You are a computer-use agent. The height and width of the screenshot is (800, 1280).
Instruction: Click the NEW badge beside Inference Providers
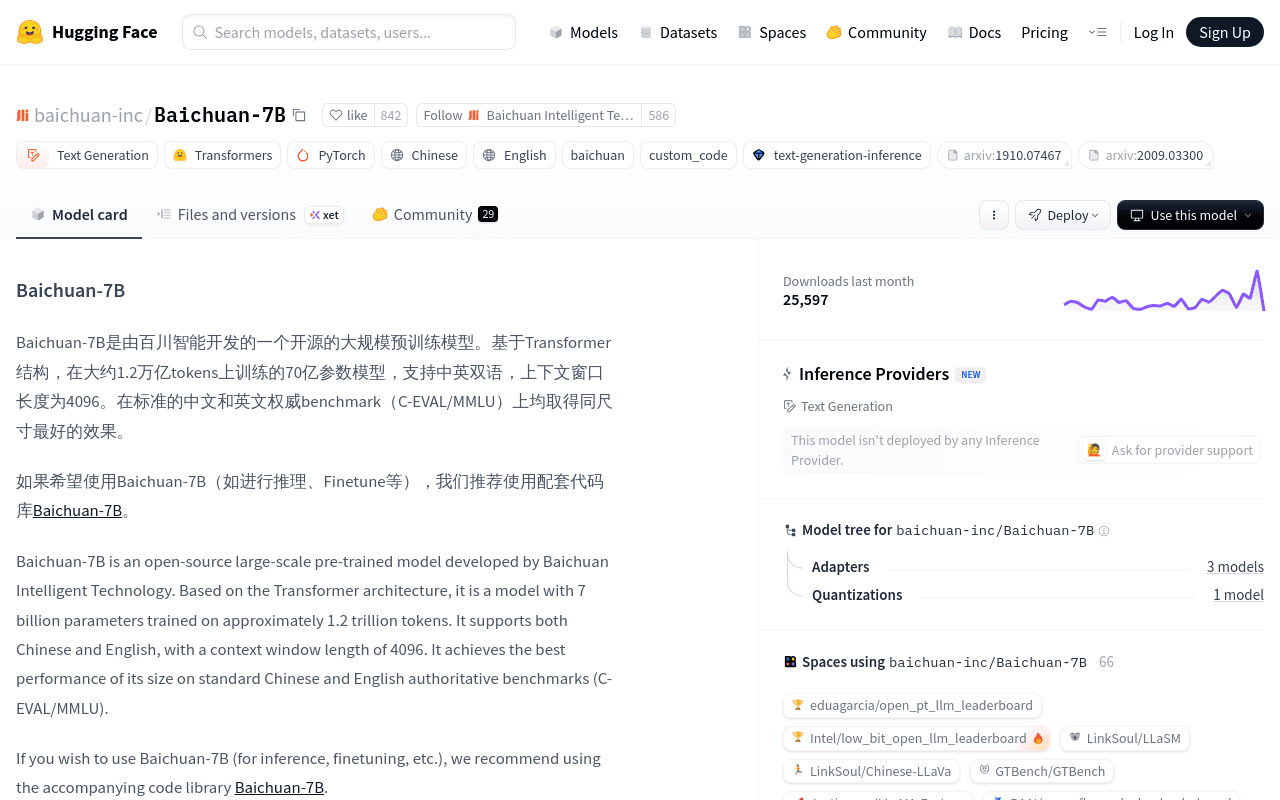(x=970, y=375)
